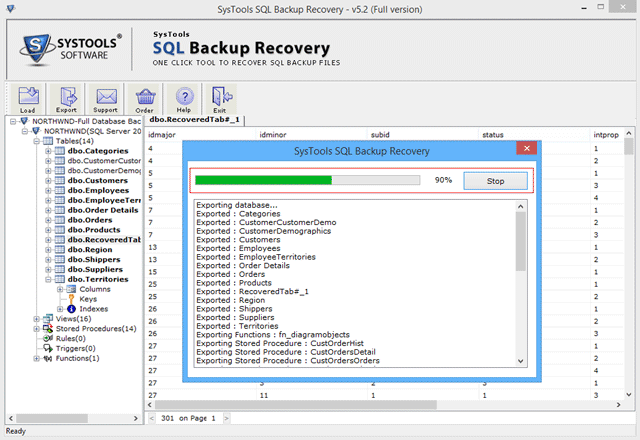Click the Export toolbar icon

point(67,99)
